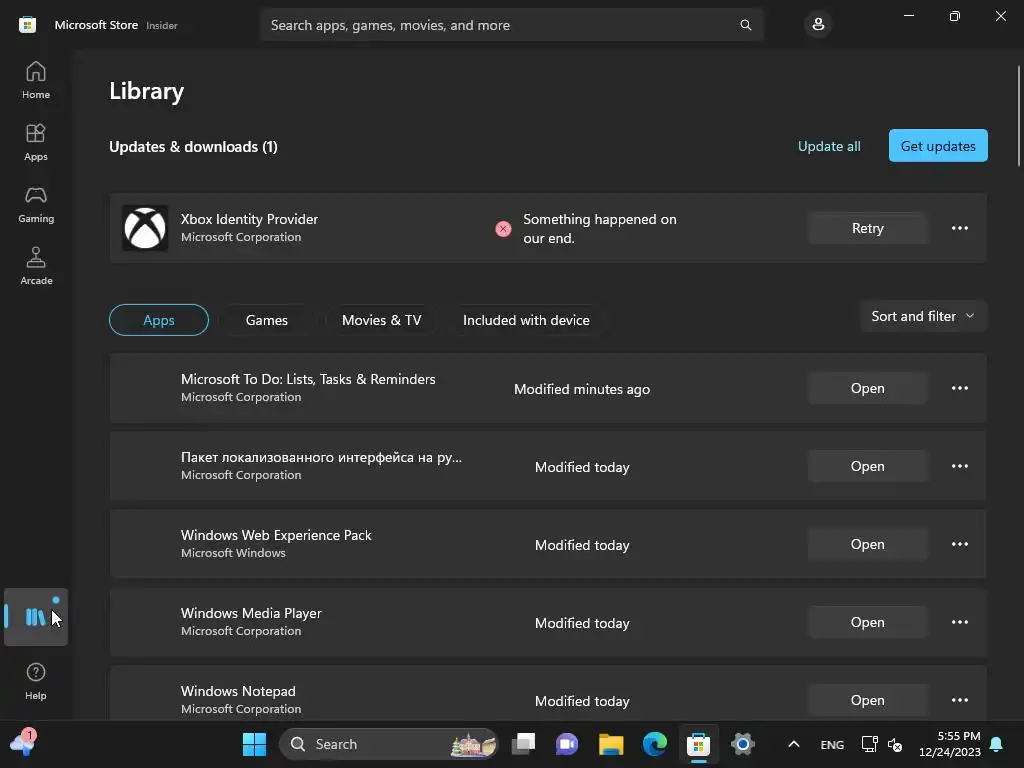The width and height of the screenshot is (1024, 768).
Task: Open the user account profile icon
Action: (x=818, y=25)
